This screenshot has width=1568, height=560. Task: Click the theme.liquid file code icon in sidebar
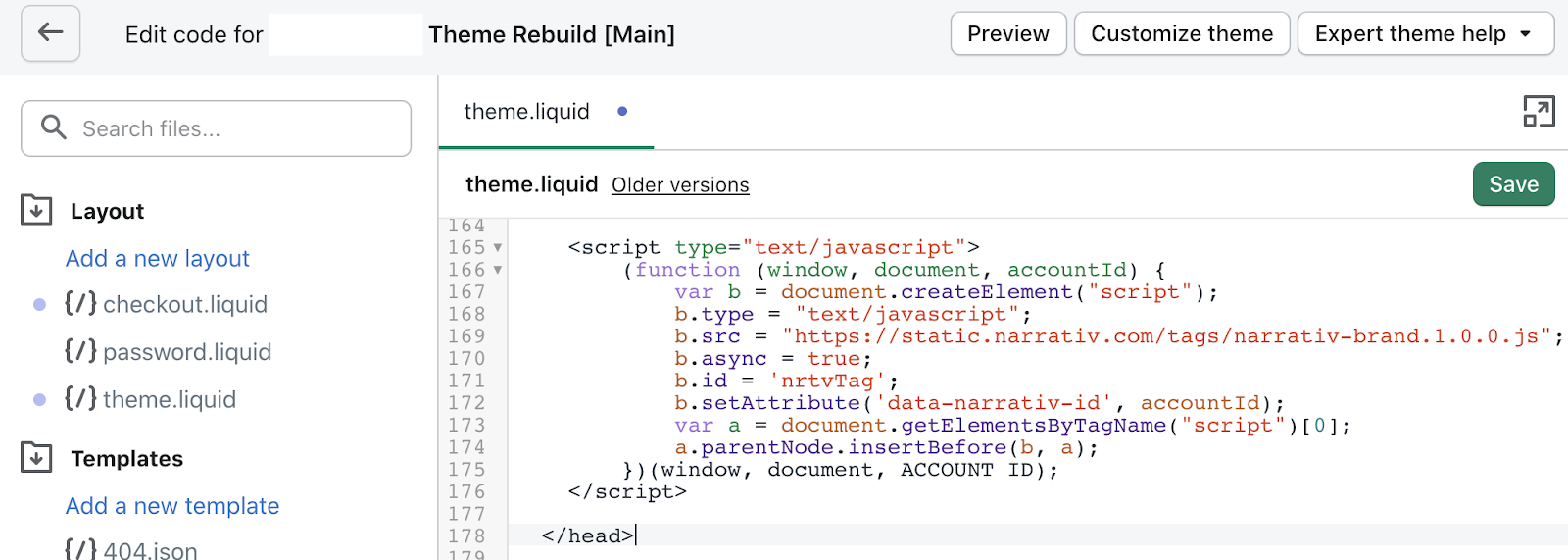(x=80, y=398)
